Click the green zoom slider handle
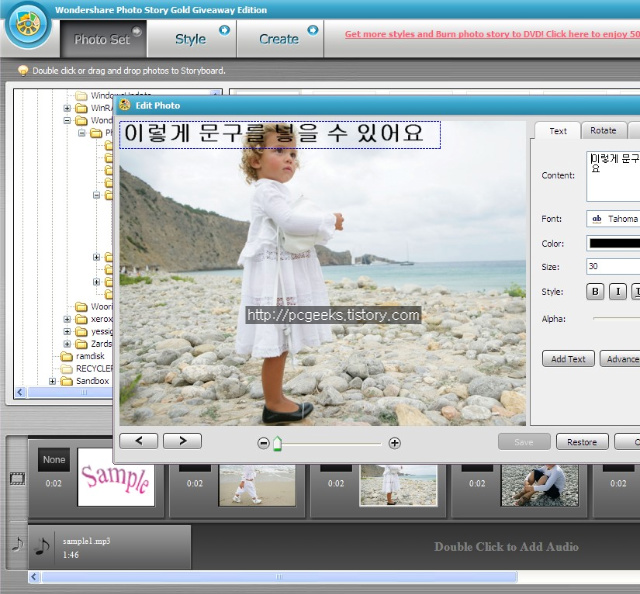The width and height of the screenshot is (640, 594). tap(277, 443)
